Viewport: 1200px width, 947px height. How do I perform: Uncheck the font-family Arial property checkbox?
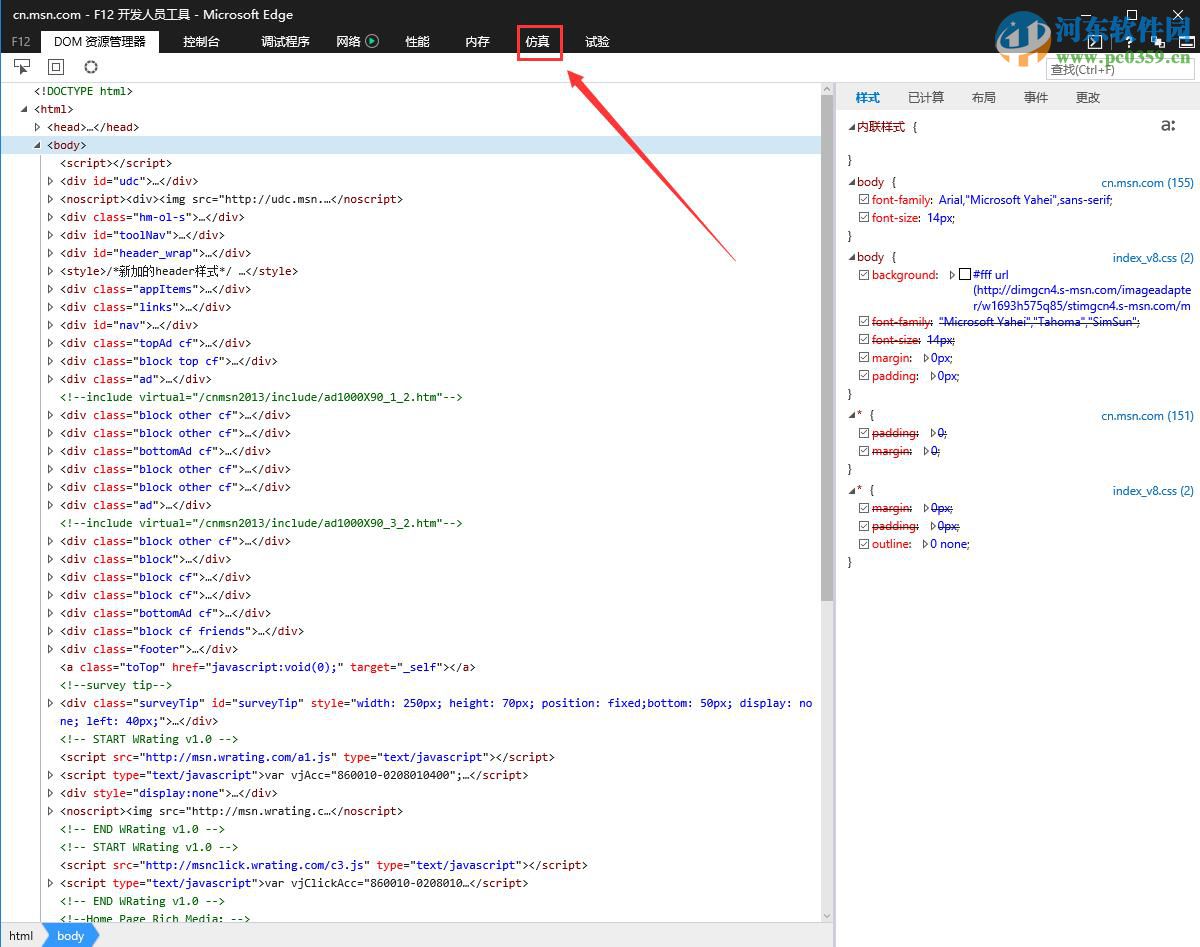pyautogui.click(x=864, y=200)
